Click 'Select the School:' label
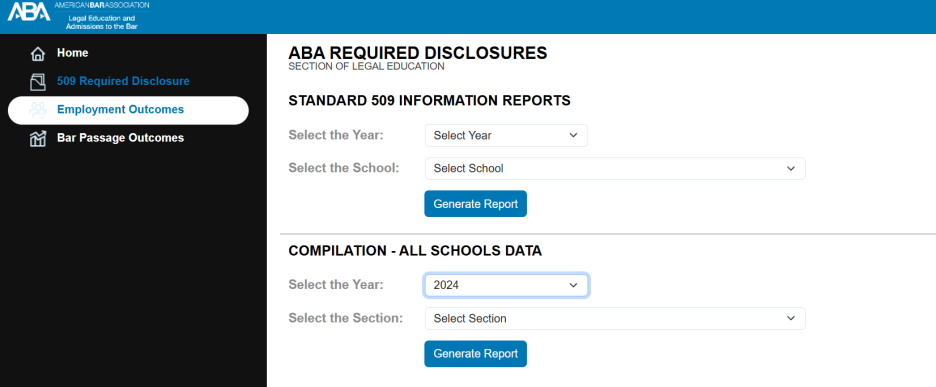This screenshot has height=387, width=936. point(343,168)
